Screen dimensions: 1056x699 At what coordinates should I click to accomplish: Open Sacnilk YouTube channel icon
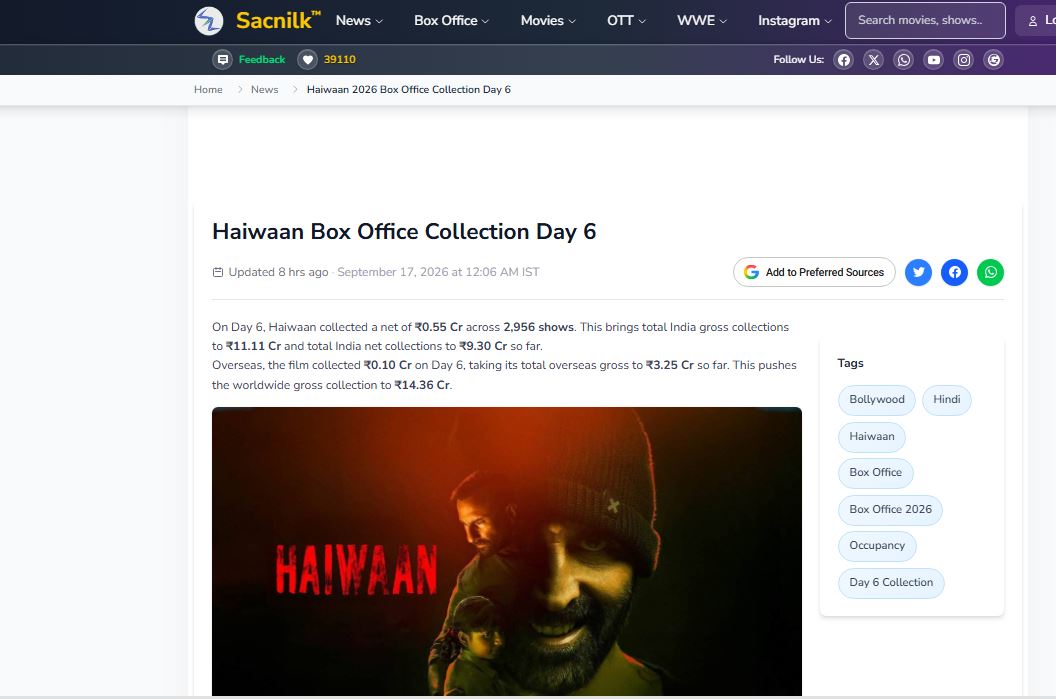[934, 60]
